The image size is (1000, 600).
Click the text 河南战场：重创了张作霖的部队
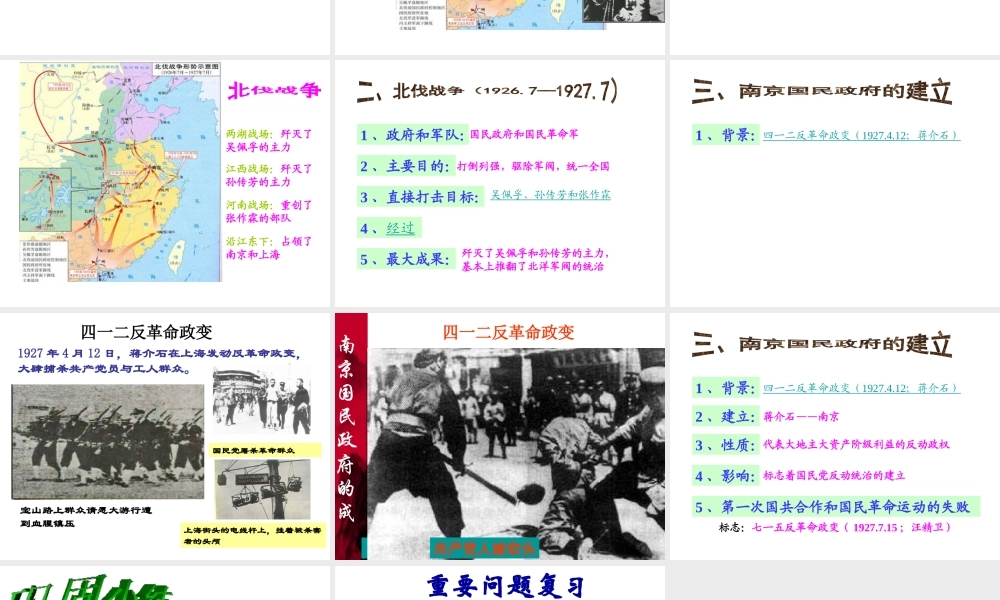[x=269, y=211]
